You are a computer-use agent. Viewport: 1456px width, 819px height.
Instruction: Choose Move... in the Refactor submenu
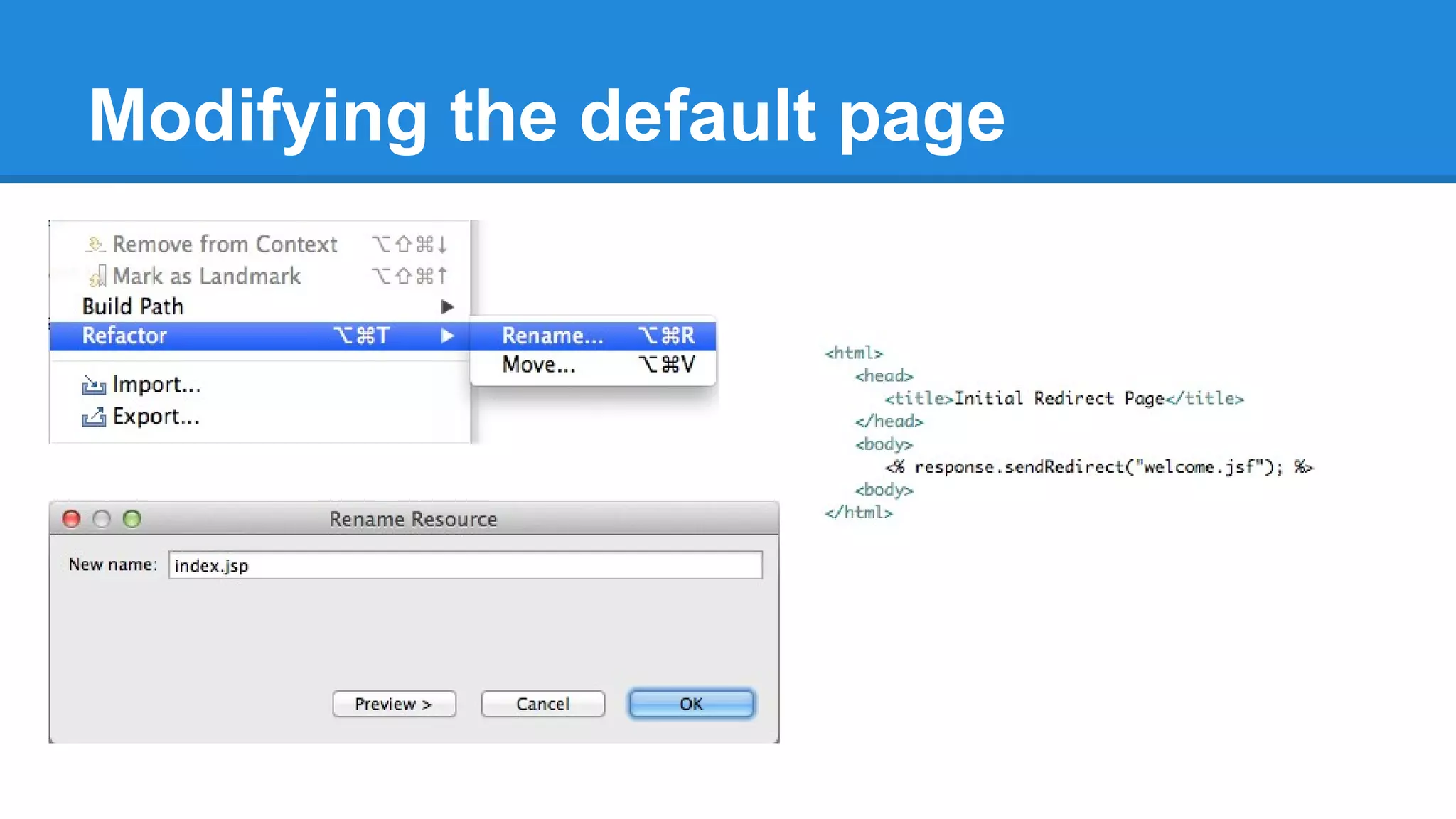coord(593,365)
